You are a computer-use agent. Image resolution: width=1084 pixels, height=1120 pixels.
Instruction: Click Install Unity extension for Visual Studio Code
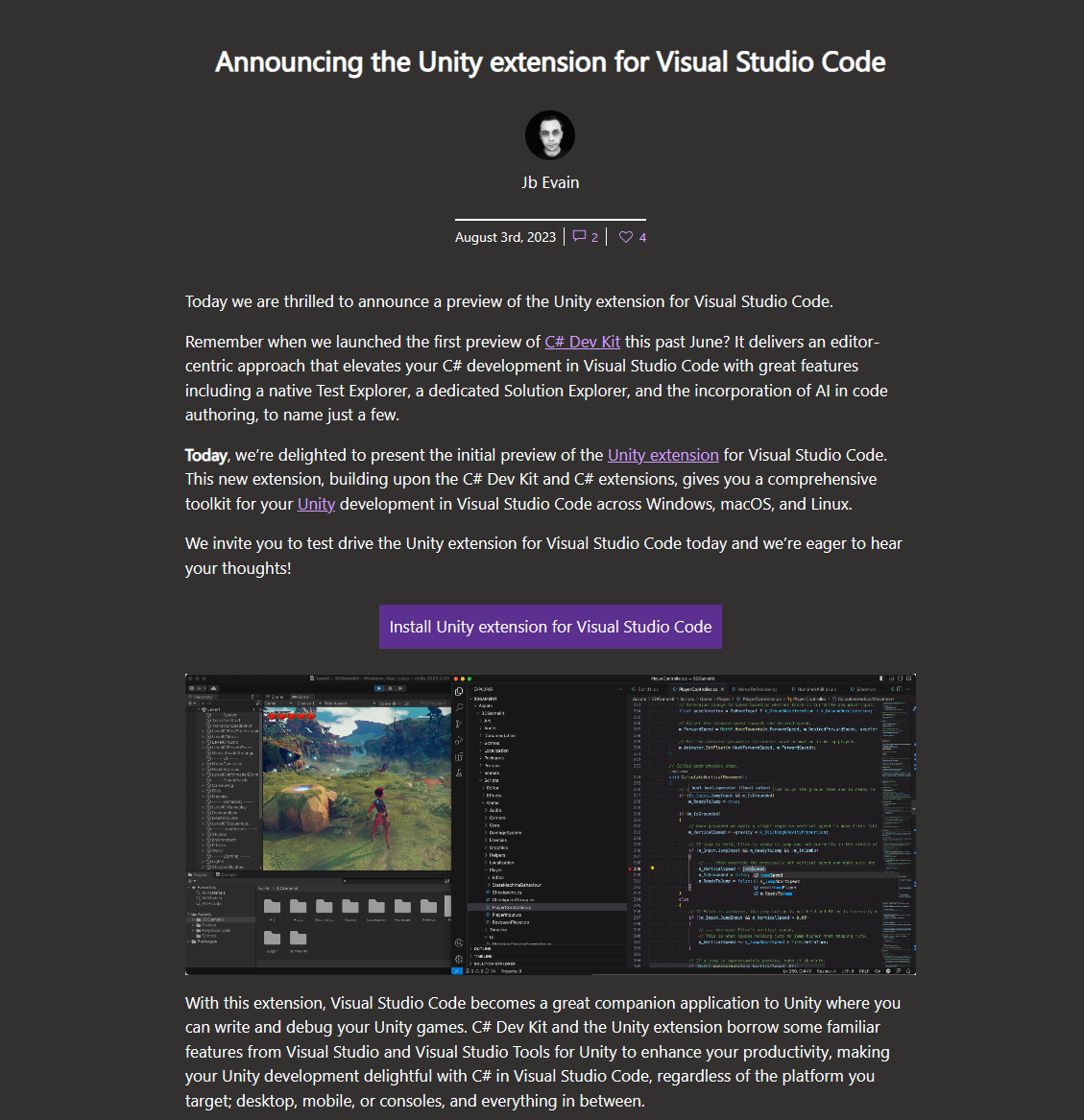[x=550, y=627]
